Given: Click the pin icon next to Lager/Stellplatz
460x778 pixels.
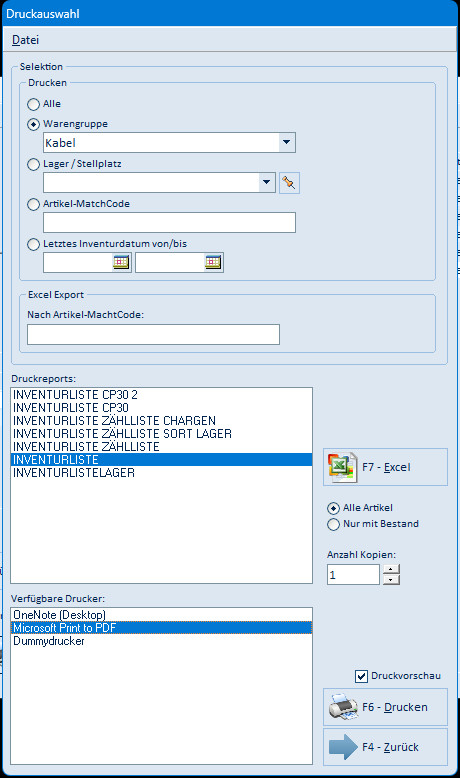Looking at the screenshot, I should [x=289, y=183].
